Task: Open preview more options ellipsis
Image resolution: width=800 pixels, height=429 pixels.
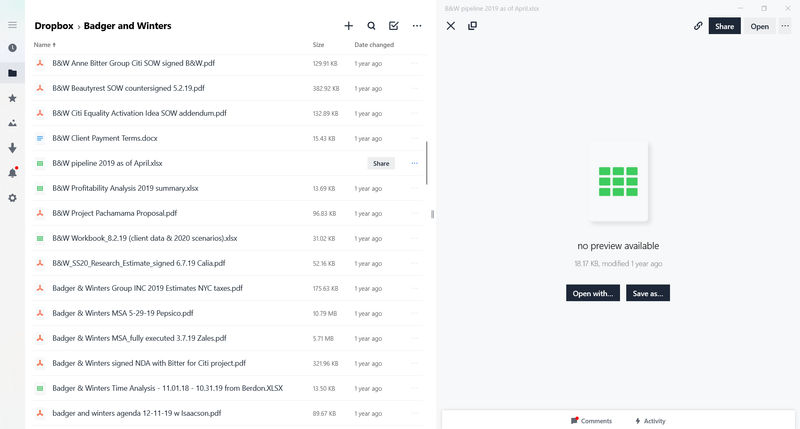Action: click(785, 26)
